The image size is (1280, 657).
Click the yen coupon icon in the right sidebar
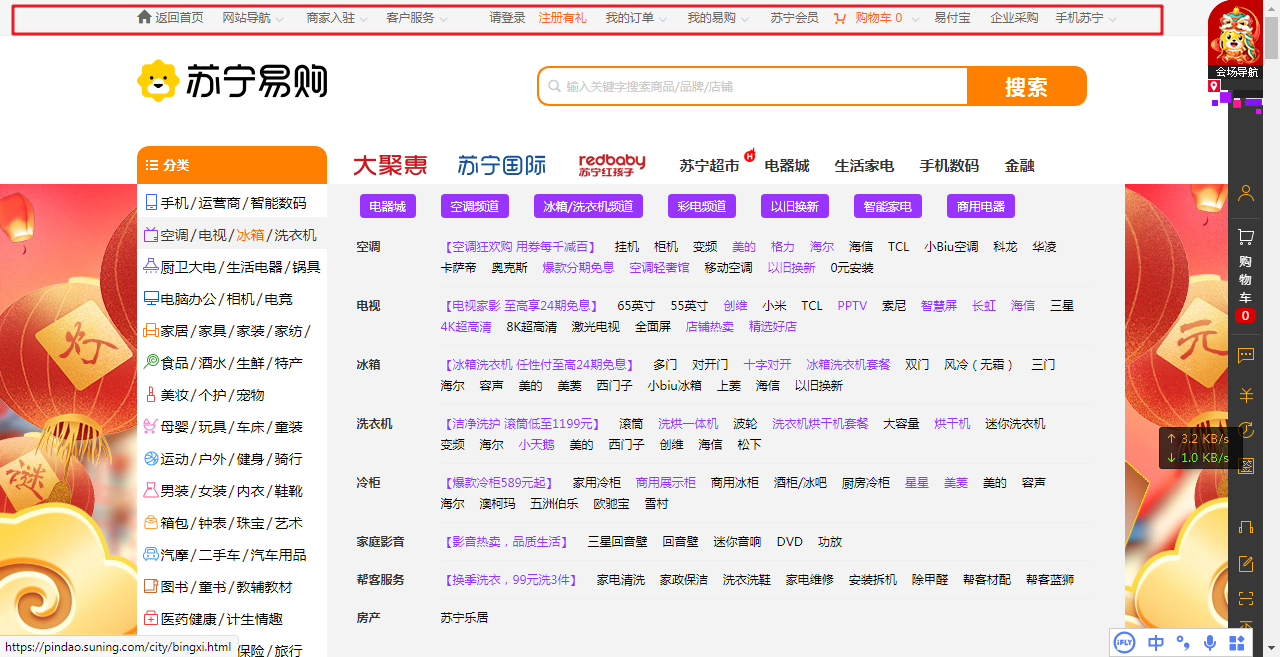tap(1245, 395)
